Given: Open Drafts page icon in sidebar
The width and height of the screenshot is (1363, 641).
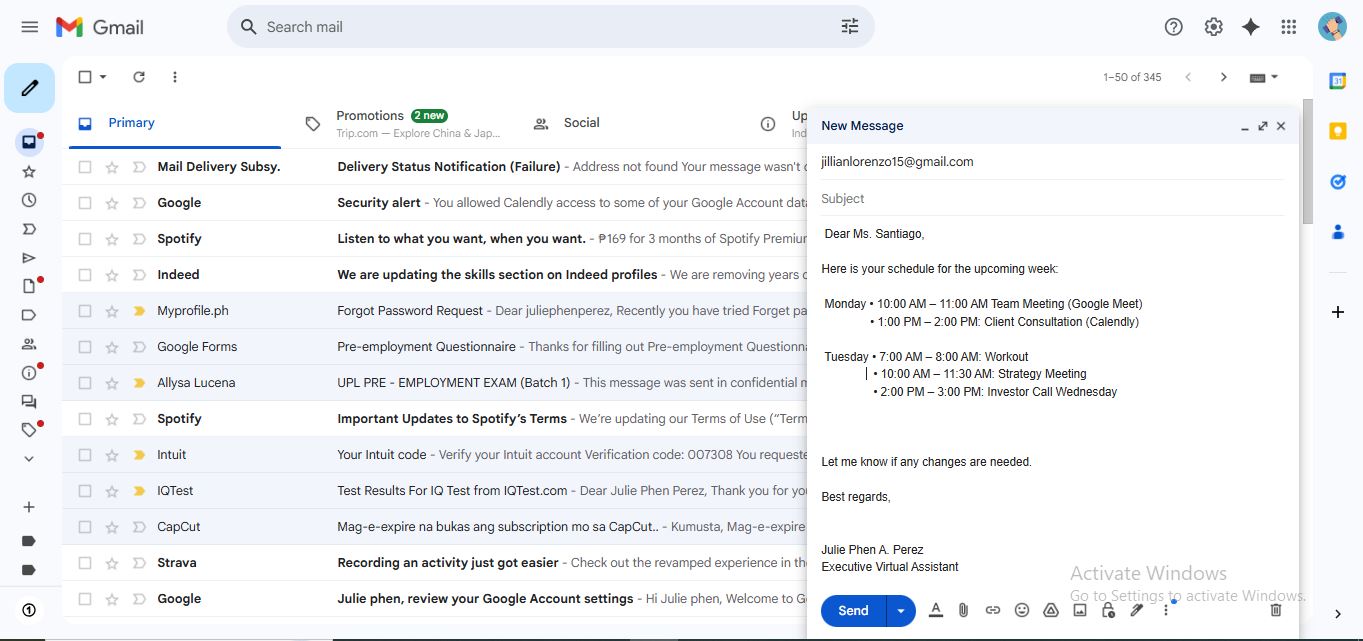Looking at the screenshot, I should point(29,286).
